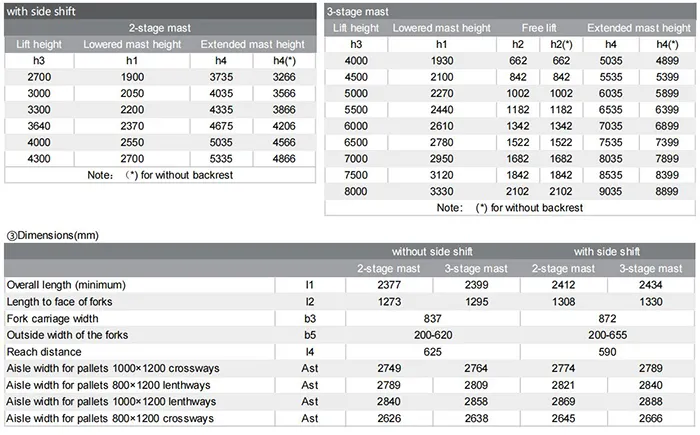This screenshot has height=435, width=700.
Task: Click the 'l4' symbol cell
Action: tap(309, 352)
